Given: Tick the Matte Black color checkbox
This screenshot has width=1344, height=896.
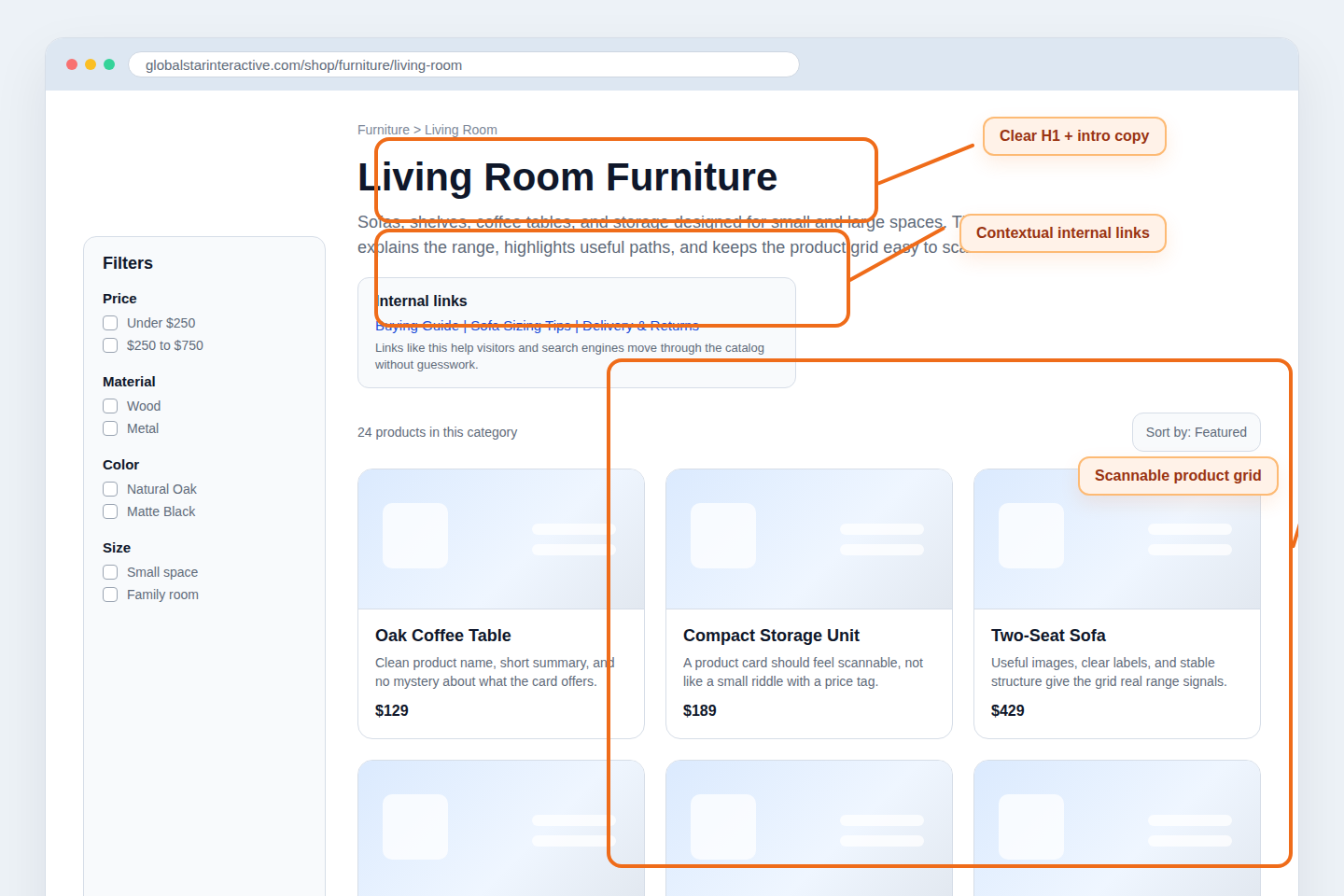Looking at the screenshot, I should click(110, 511).
